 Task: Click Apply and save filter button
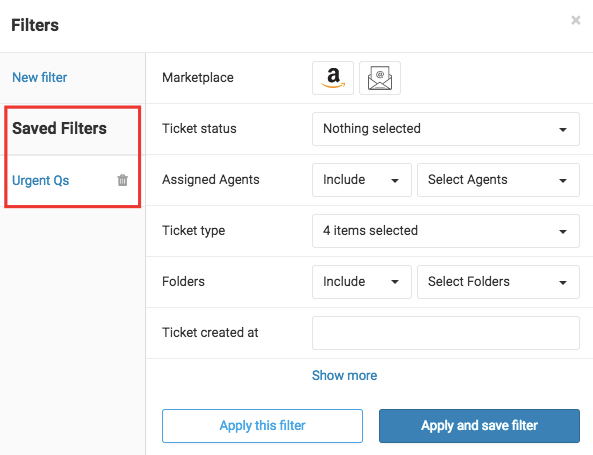coord(480,426)
